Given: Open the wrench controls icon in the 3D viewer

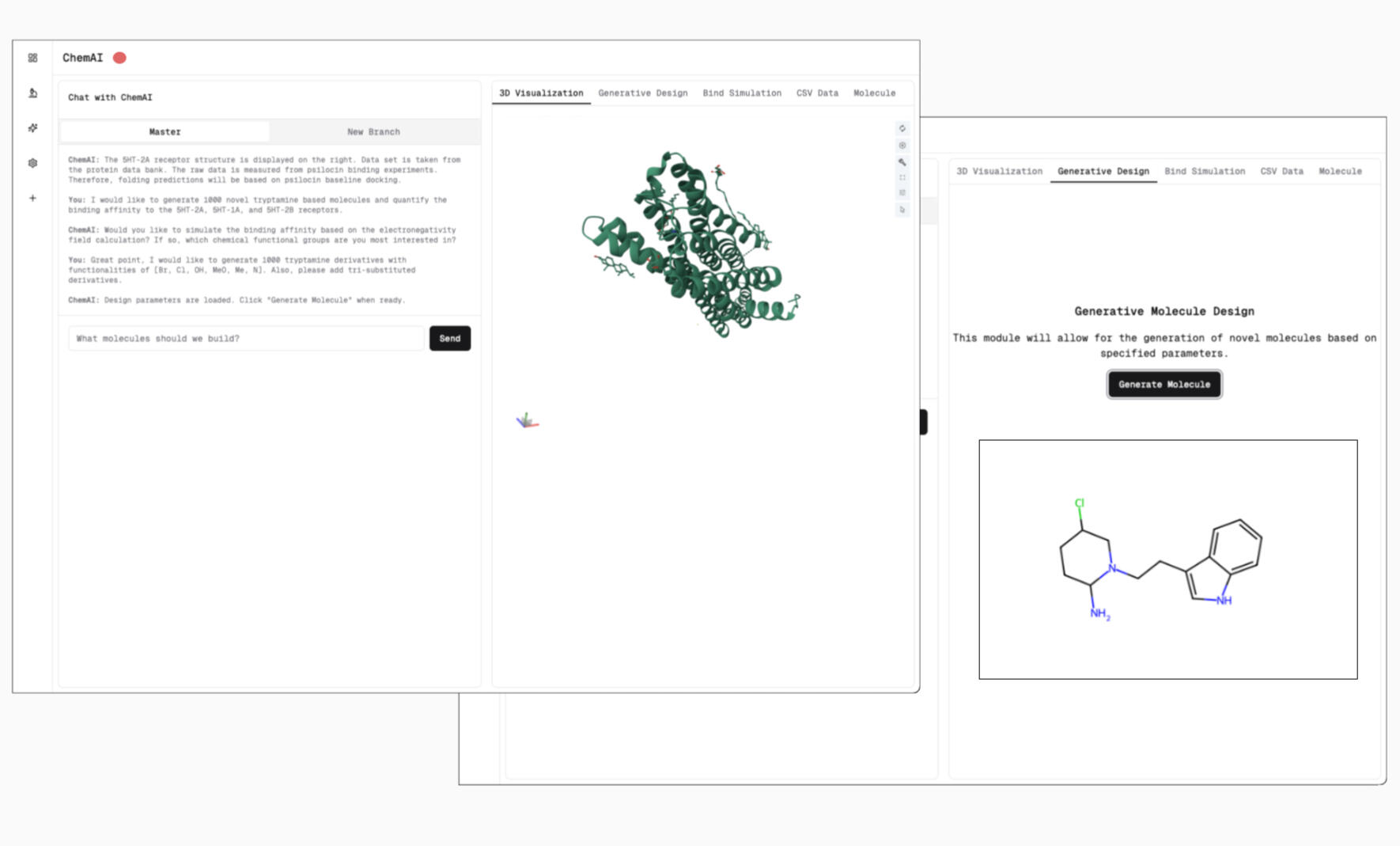Looking at the screenshot, I should 902,162.
